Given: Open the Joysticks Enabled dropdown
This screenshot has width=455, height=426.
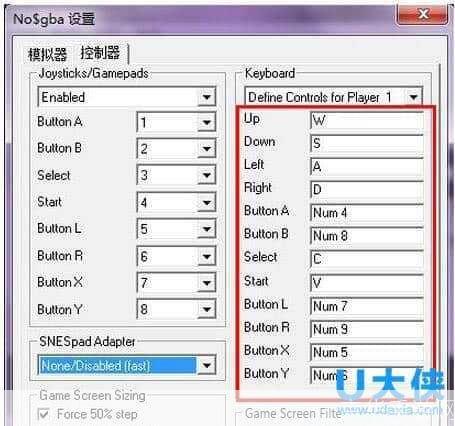Looking at the screenshot, I should tap(127, 97).
